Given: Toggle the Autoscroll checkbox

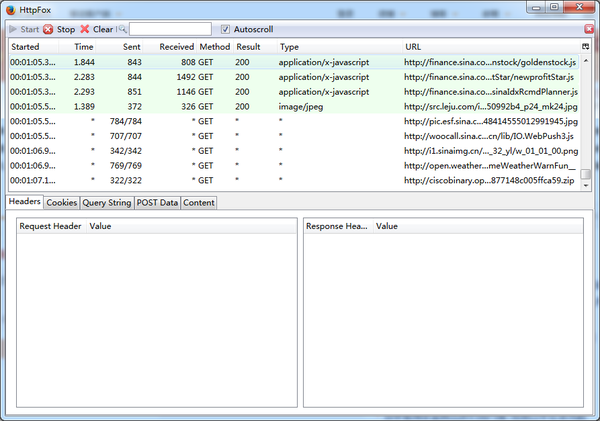Looking at the screenshot, I should (225, 30).
